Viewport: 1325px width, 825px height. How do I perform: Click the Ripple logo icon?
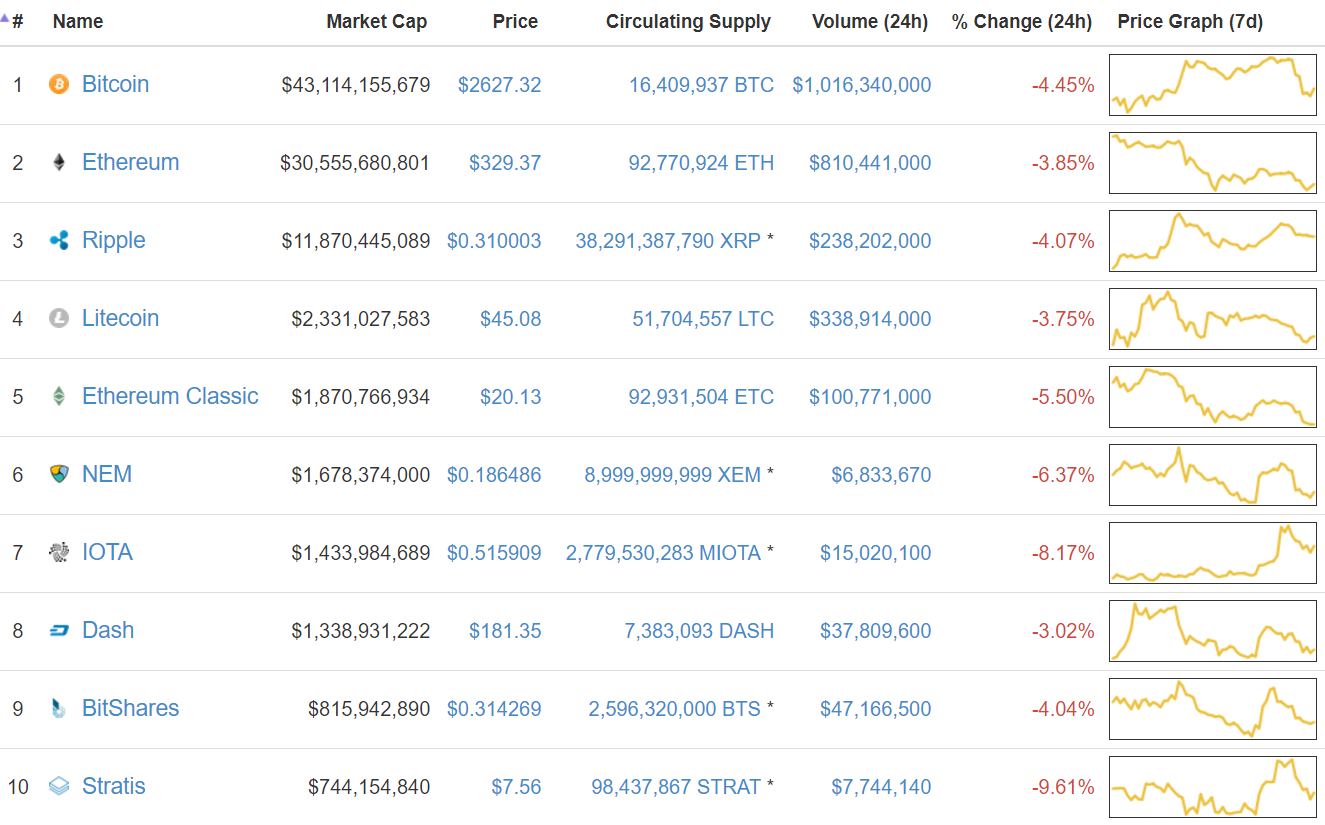(x=59, y=241)
